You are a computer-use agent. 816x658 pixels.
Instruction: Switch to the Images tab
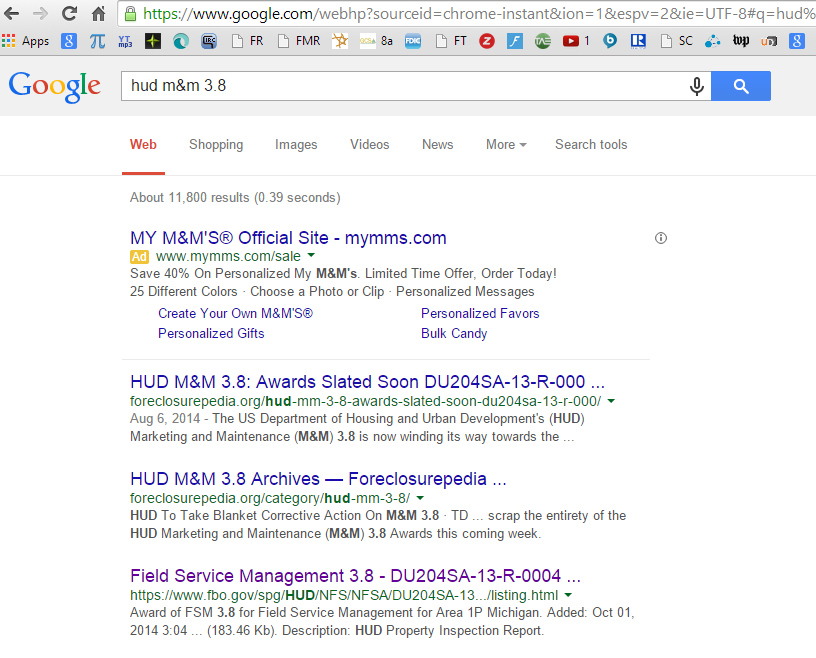296,145
